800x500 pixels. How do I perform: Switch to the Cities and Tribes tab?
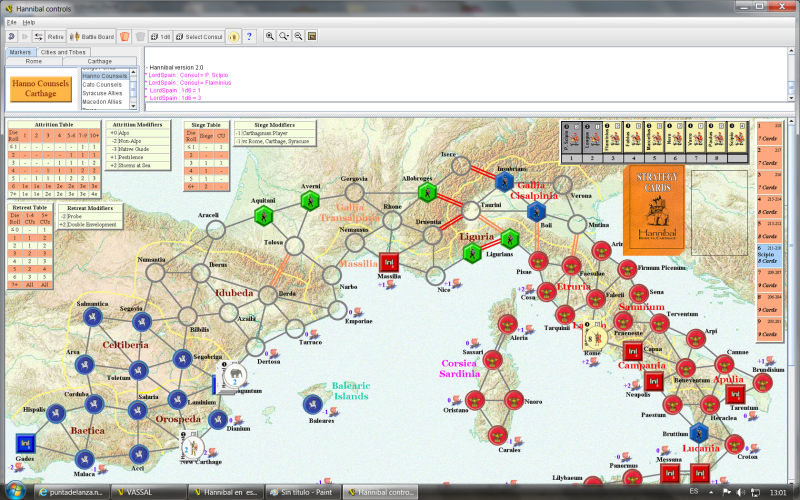[63, 52]
